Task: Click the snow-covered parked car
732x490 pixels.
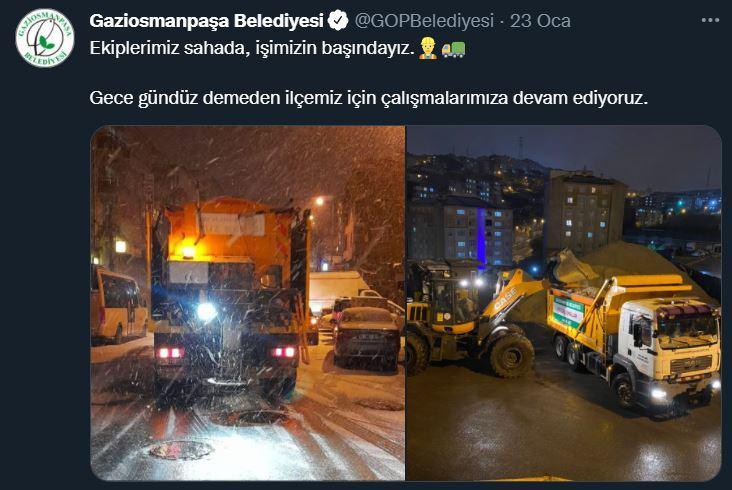Action: [367, 337]
